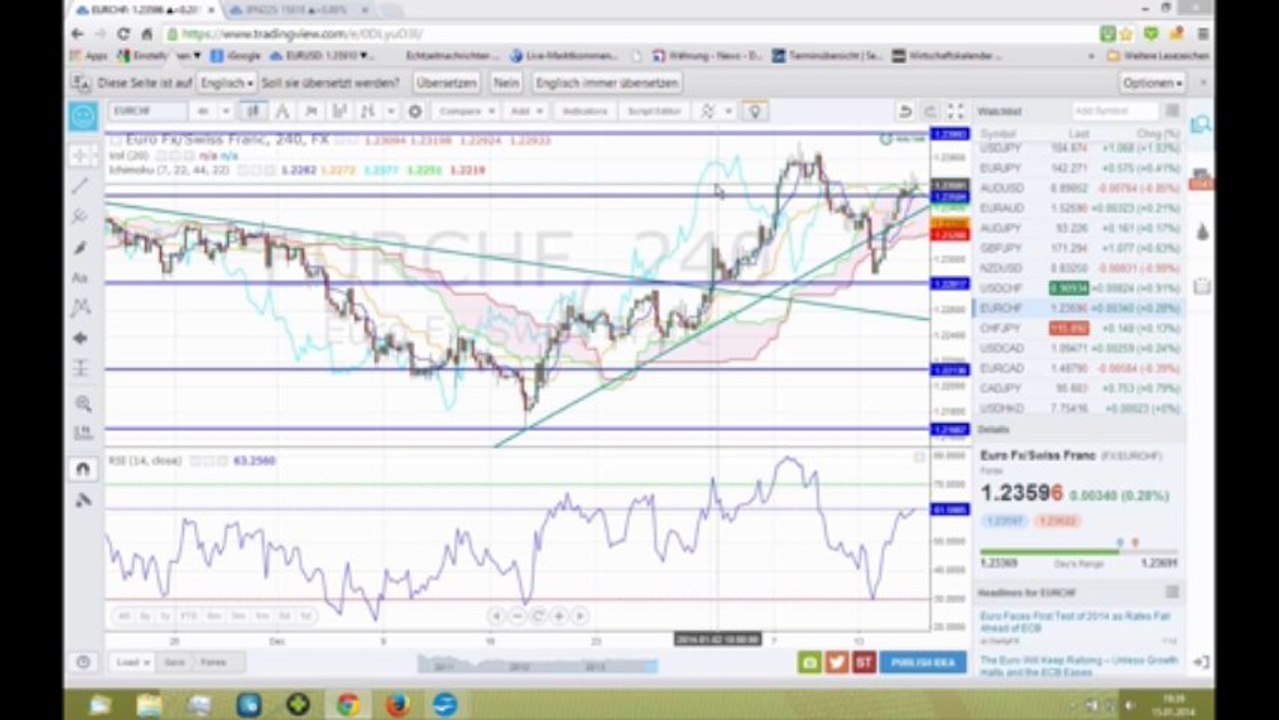Click PUBLISH IDEA button
1279x720 pixels.
click(x=922, y=662)
